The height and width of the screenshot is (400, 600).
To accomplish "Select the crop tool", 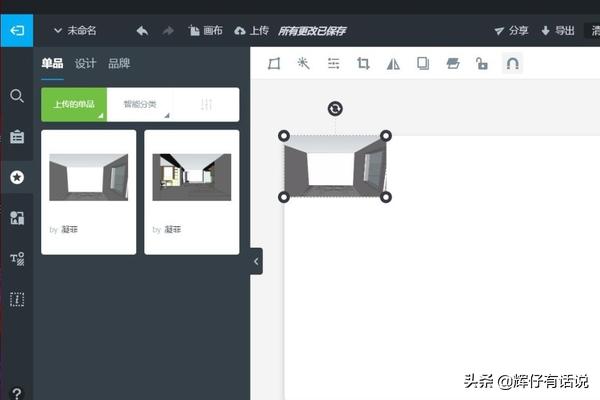I will (x=363, y=64).
